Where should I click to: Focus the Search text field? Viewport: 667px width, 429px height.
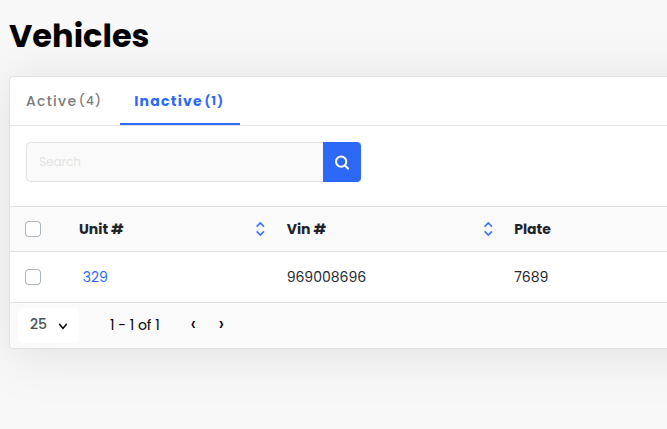[174, 162]
